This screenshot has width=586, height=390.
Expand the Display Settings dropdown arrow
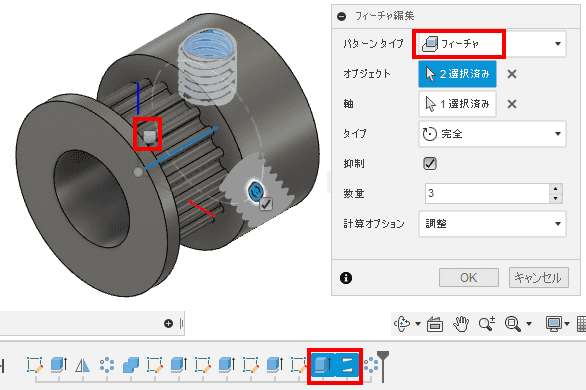(x=567, y=324)
